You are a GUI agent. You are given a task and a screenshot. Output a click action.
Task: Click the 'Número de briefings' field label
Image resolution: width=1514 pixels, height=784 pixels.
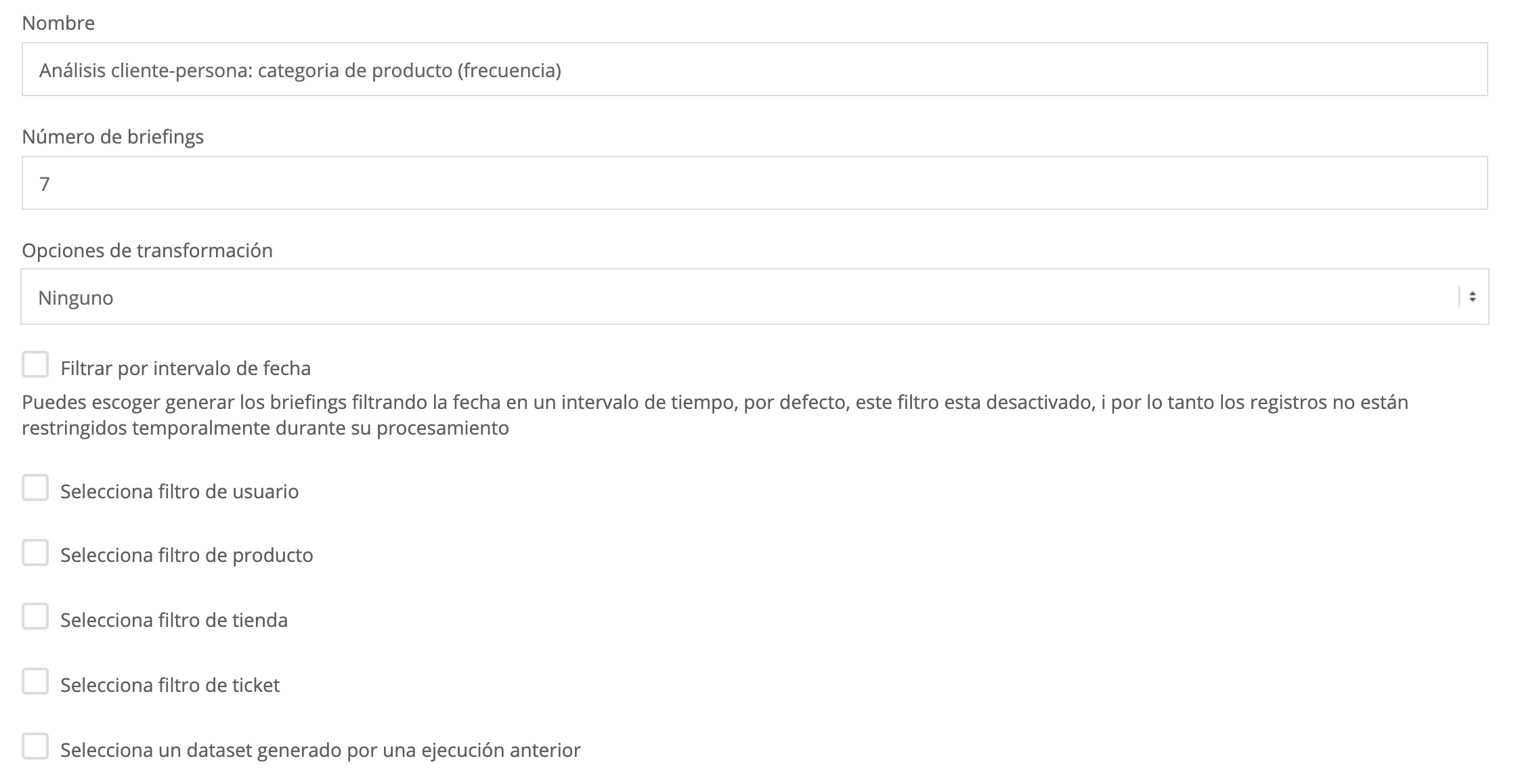point(113,137)
